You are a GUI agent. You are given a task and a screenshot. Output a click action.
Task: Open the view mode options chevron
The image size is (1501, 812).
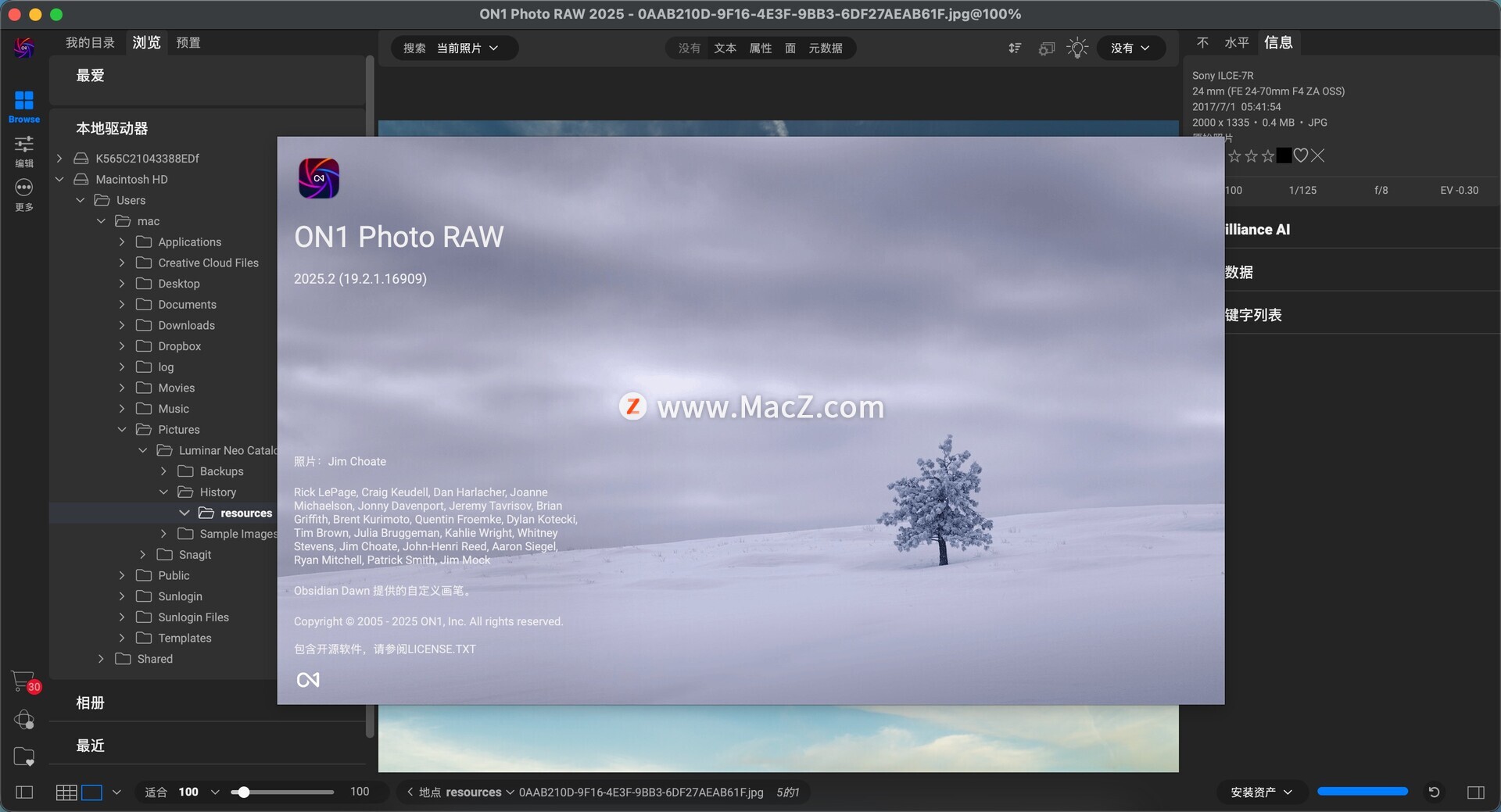click(116, 792)
